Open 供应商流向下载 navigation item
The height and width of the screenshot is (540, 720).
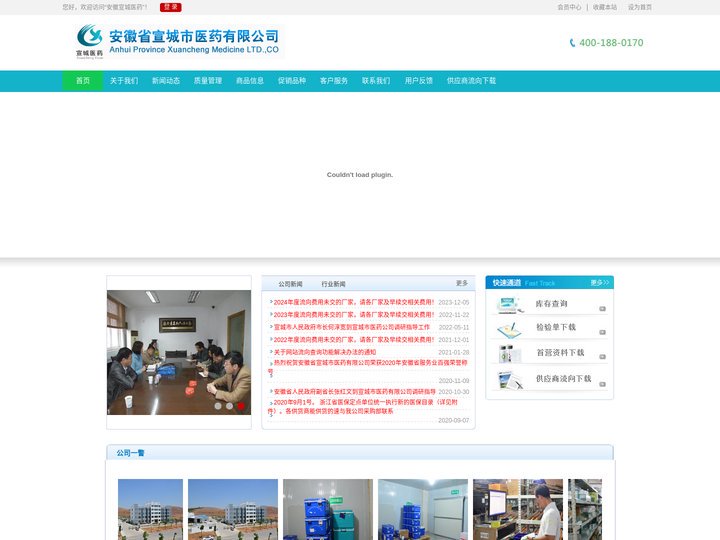[471, 81]
